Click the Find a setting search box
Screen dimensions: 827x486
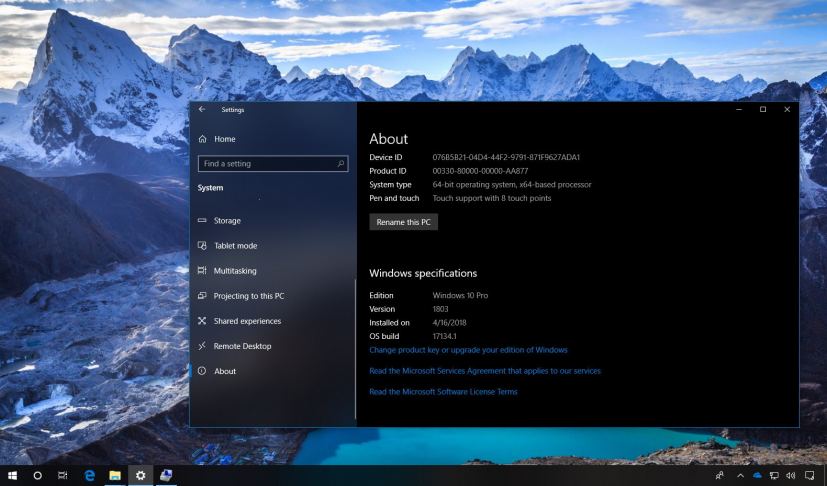click(273, 164)
